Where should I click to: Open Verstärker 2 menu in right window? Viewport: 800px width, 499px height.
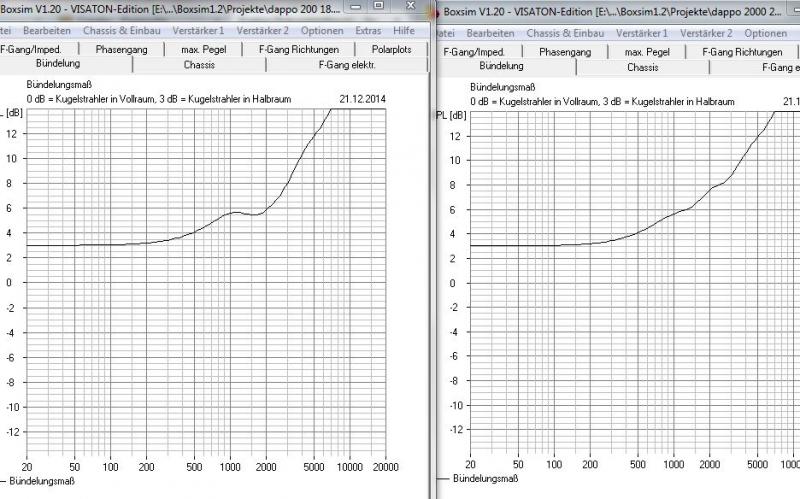(706, 33)
